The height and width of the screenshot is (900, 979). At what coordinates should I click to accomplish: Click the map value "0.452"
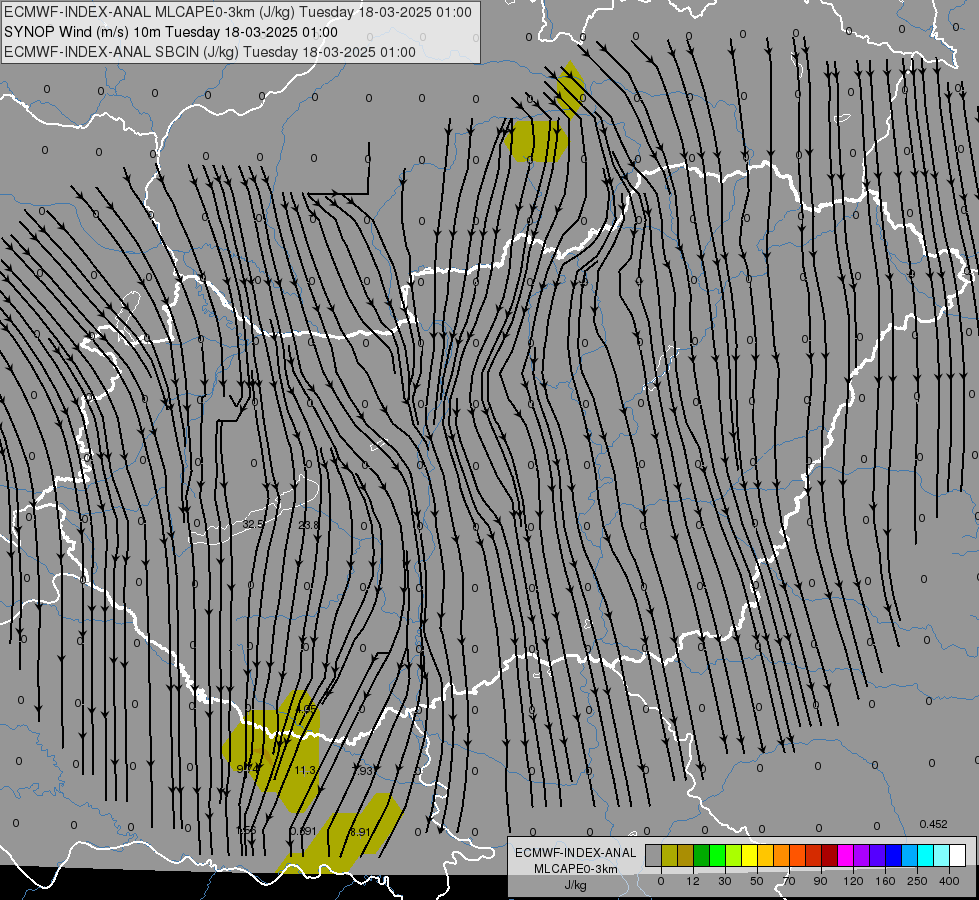[933, 824]
